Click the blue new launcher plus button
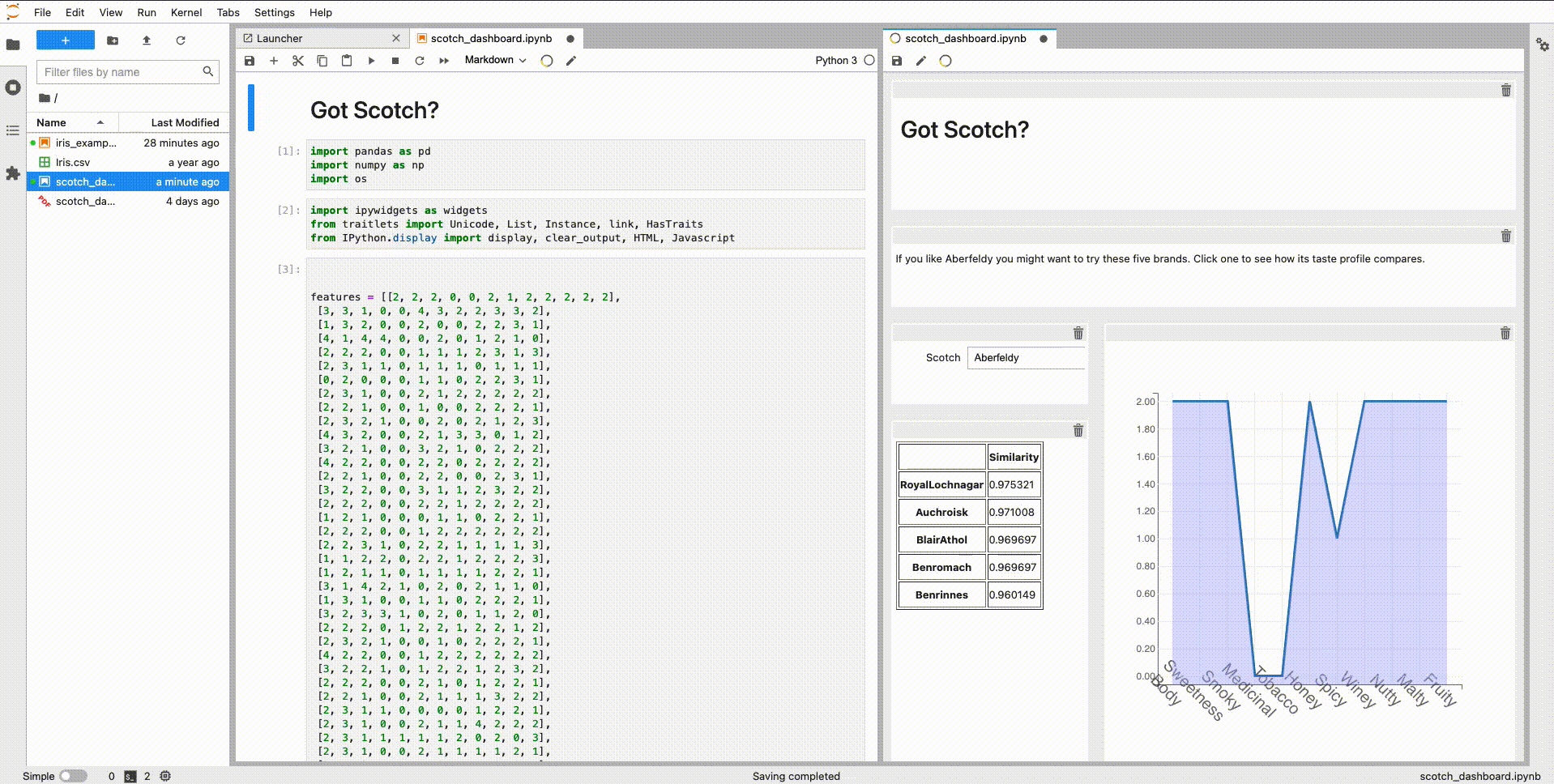Image resolution: width=1554 pixels, height=784 pixels. tap(66, 40)
